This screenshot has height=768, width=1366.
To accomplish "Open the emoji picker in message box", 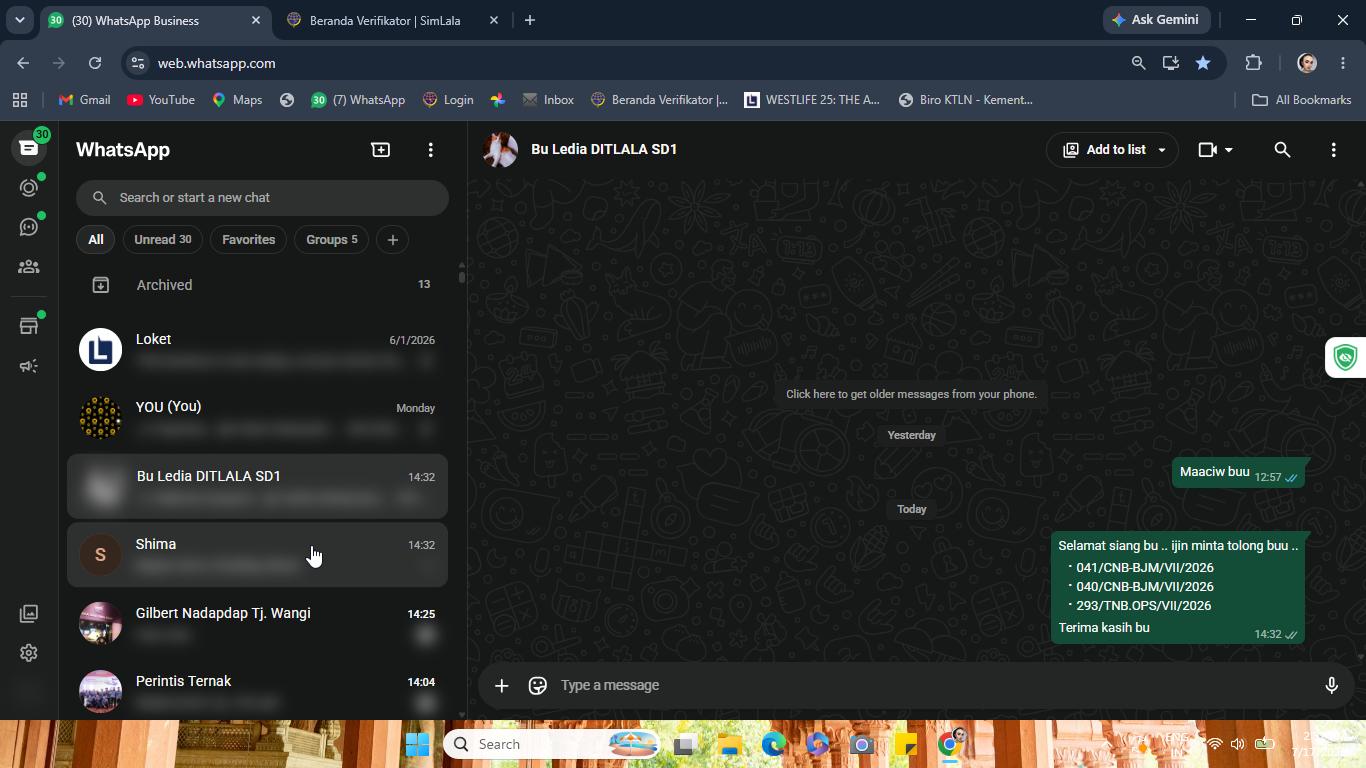I will 538,685.
